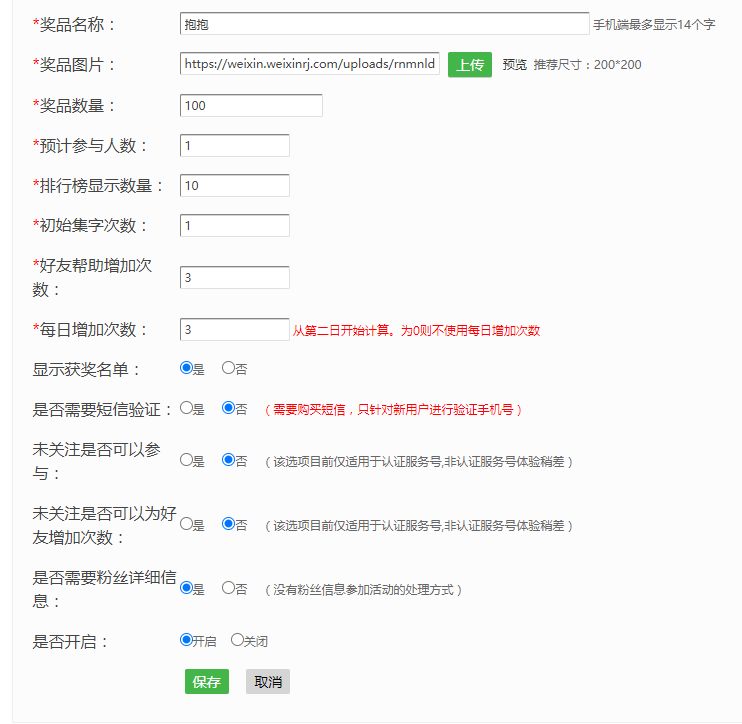Set 是否开启 to 开启

click(x=186, y=640)
